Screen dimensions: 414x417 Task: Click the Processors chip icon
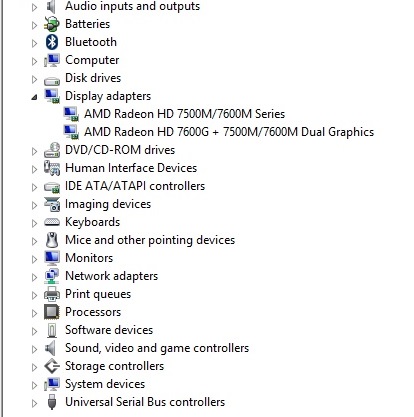52,312
